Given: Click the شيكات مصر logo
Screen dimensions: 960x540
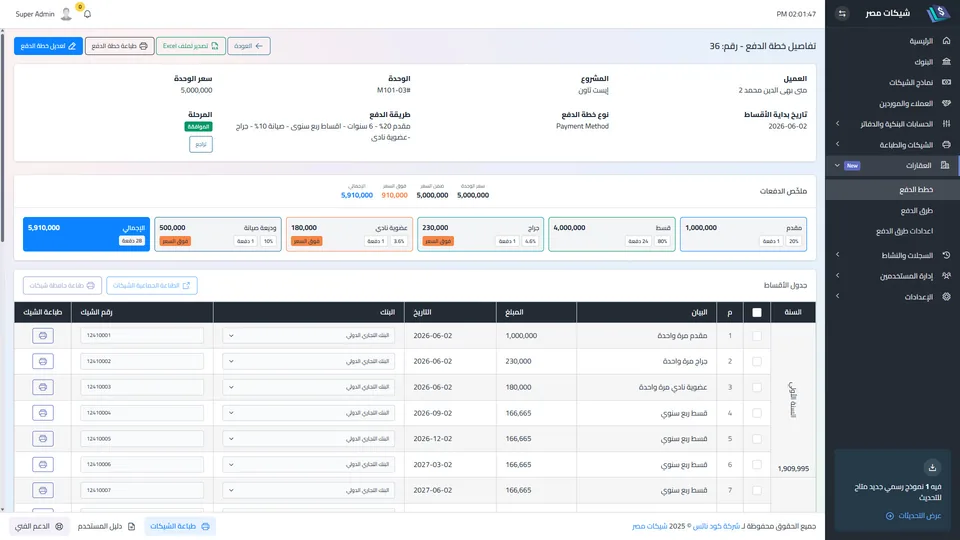Looking at the screenshot, I should coord(937,13).
